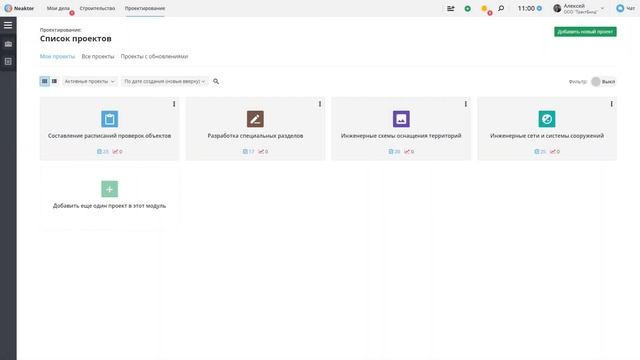Click the Neaktor logo
Viewport: 640px width, 360px height.
pyautogui.click(x=19, y=8)
